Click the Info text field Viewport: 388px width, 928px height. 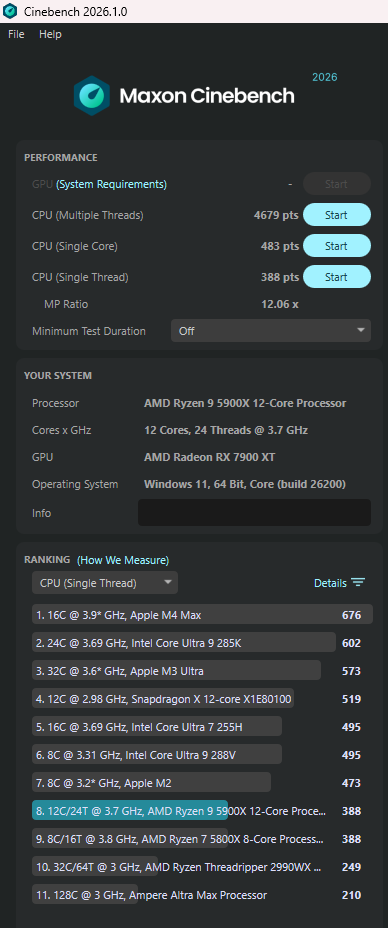coord(254,513)
